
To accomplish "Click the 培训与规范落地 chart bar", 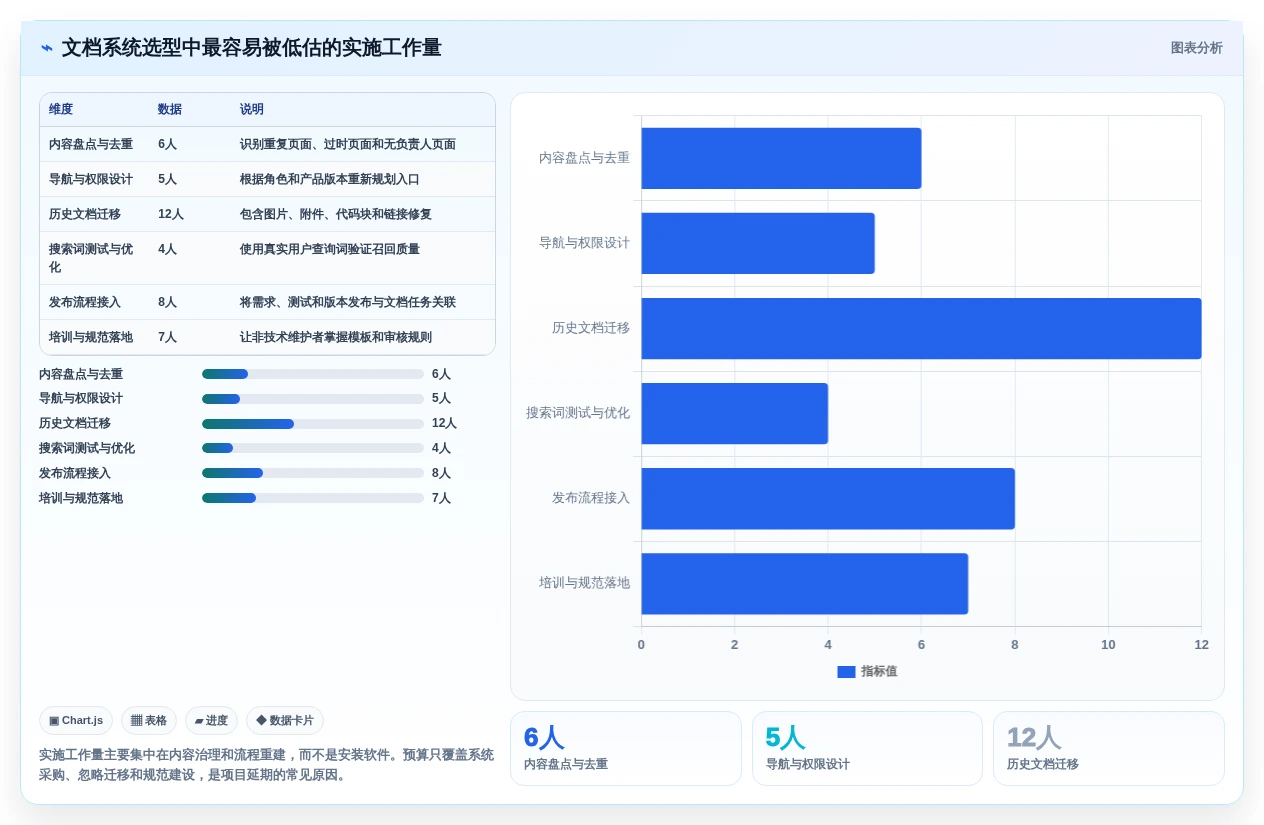I will click(804, 583).
